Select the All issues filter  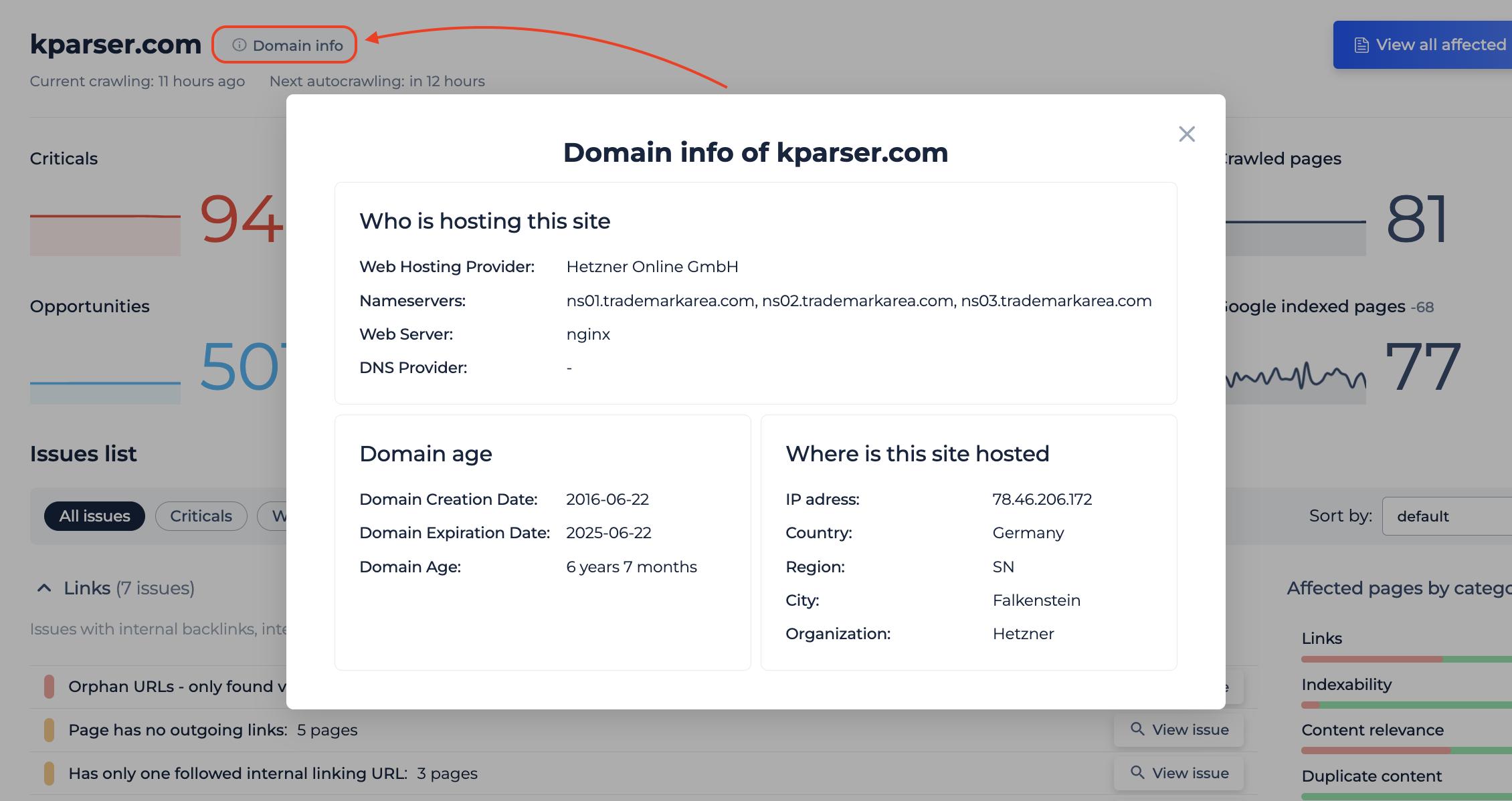click(x=94, y=516)
